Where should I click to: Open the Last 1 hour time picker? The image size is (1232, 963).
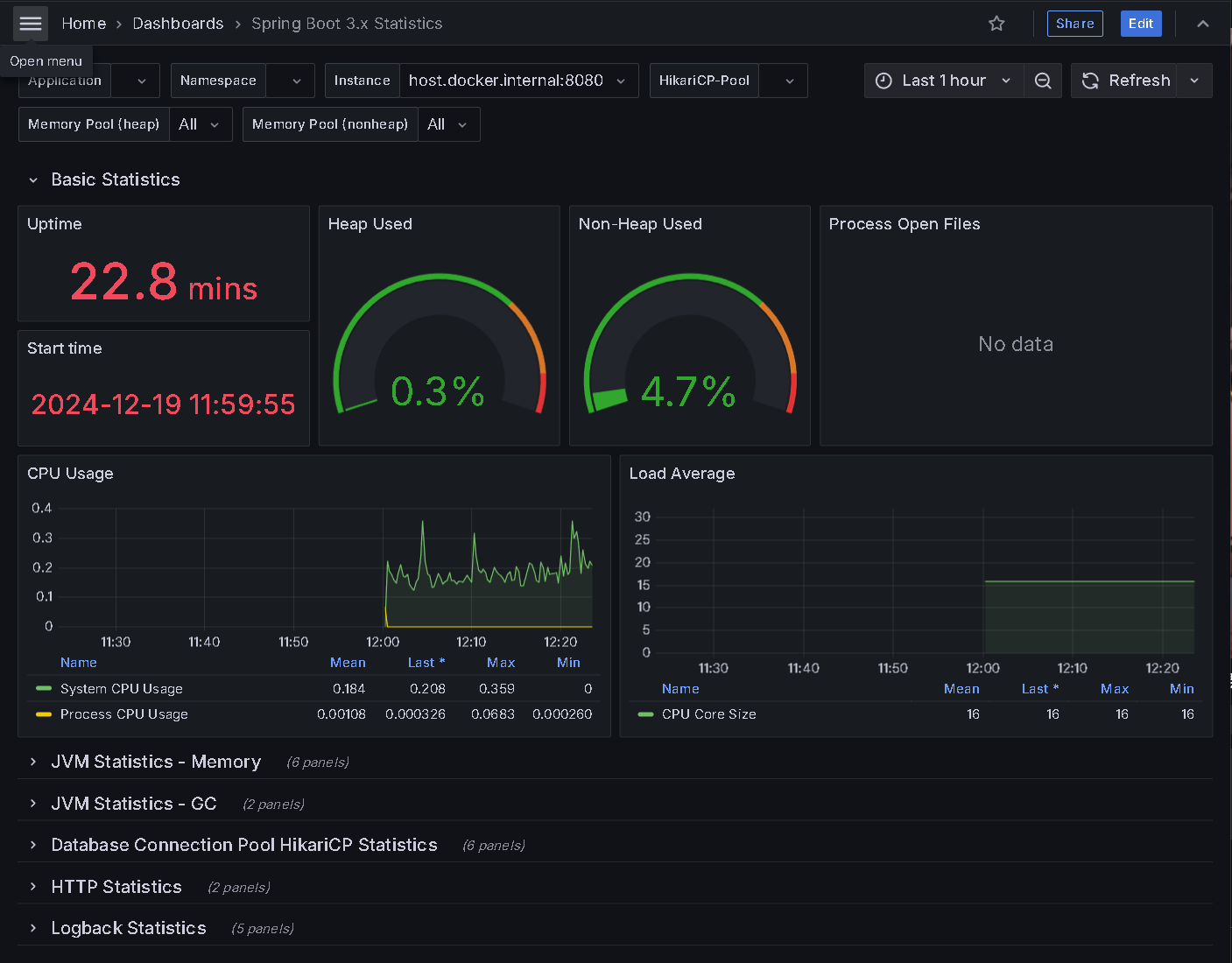944,81
